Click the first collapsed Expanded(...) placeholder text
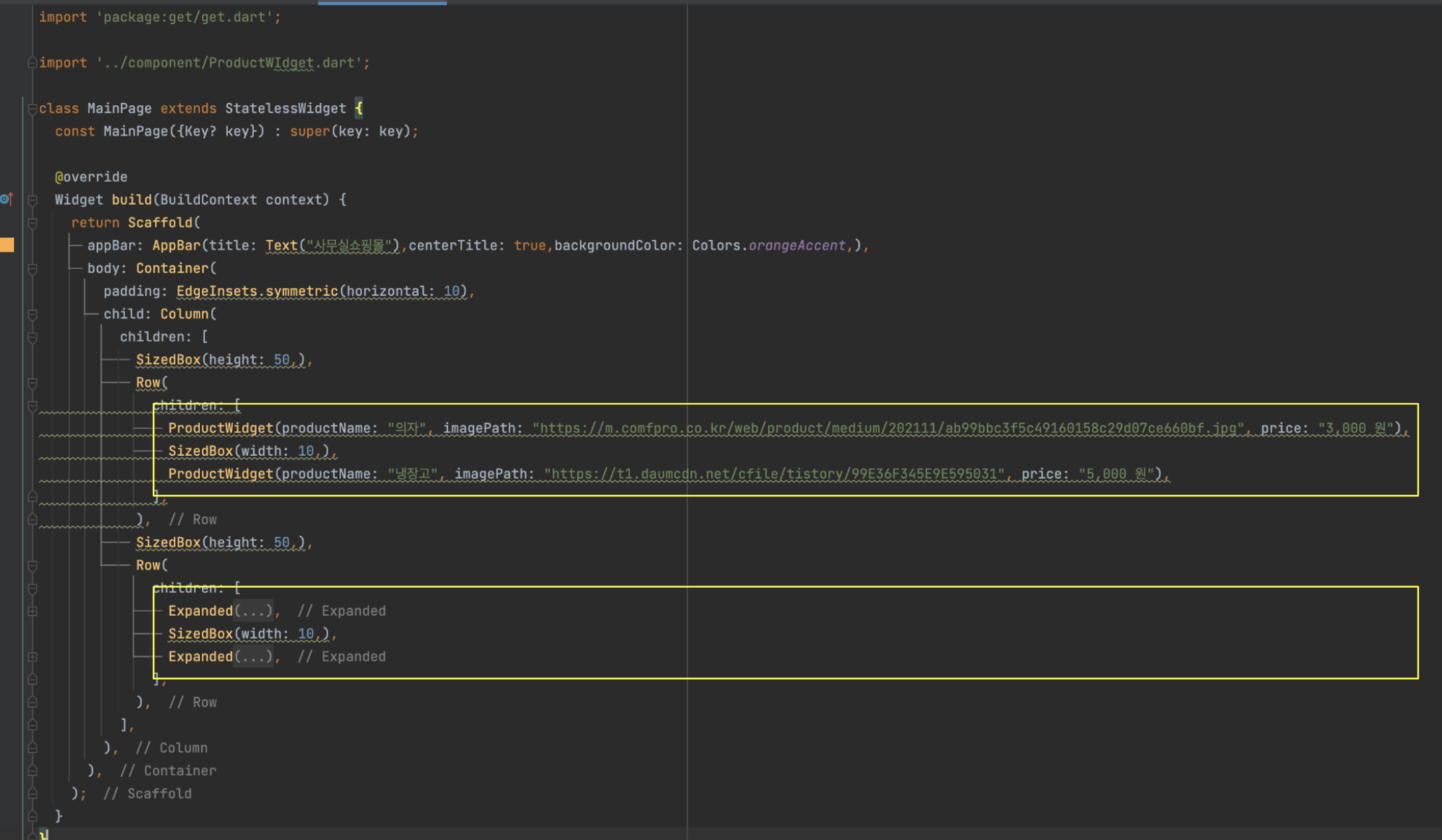 point(253,611)
